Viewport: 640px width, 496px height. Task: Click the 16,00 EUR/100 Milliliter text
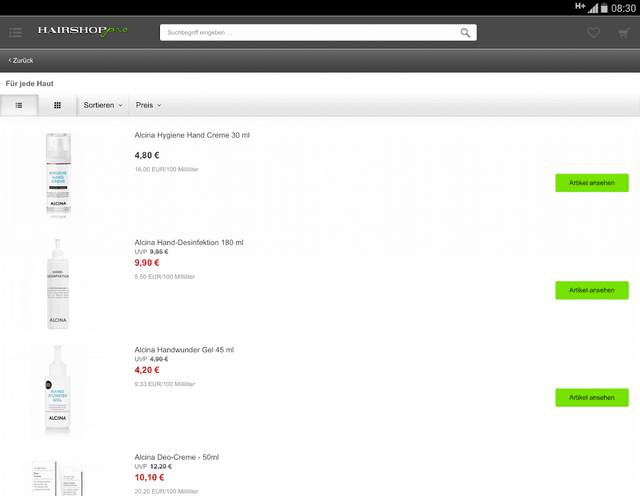point(167,169)
